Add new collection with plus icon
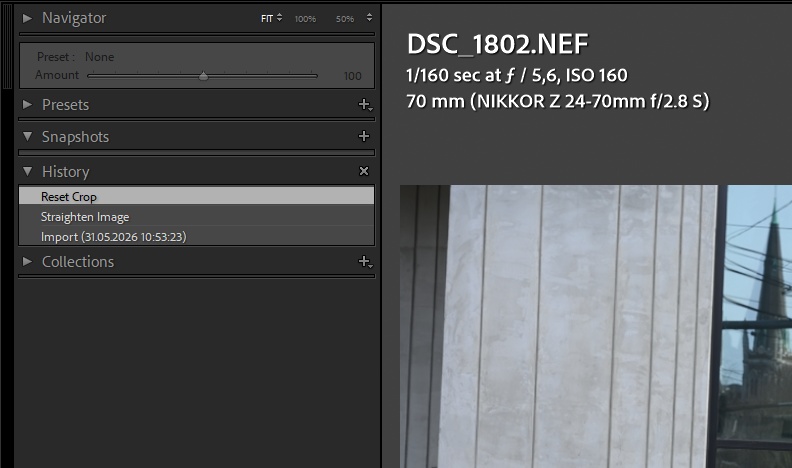 pyautogui.click(x=365, y=262)
